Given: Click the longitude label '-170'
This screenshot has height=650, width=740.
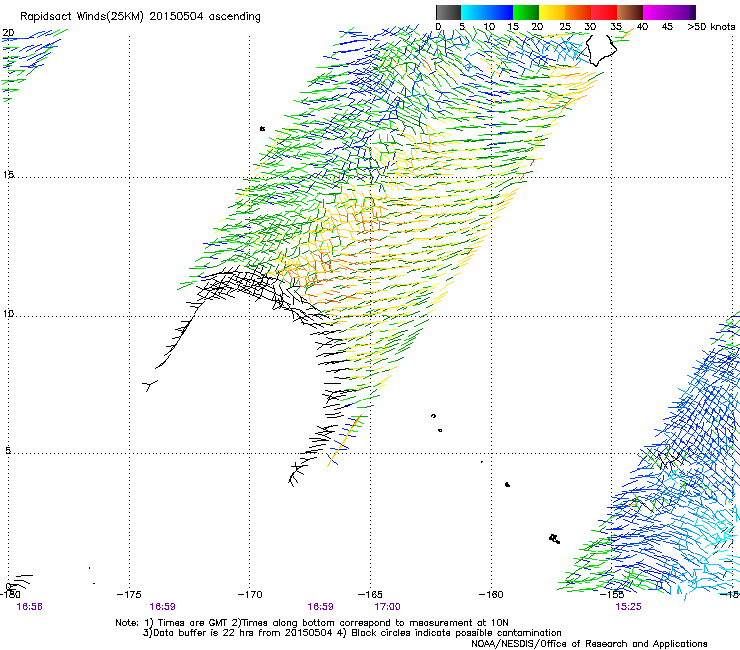Looking at the screenshot, I should 250,594.
